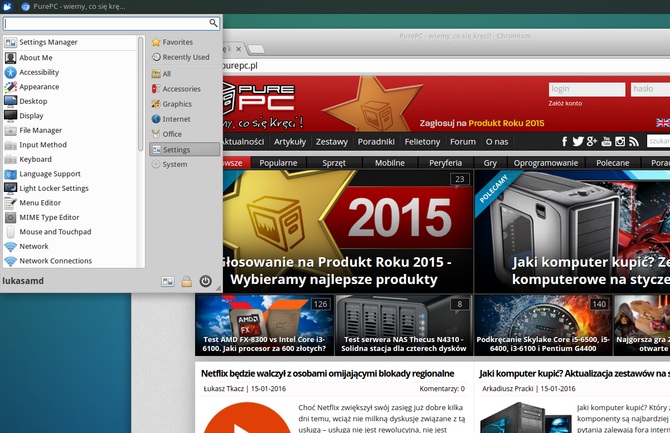Click the PurePC login input field
670x433 pixels.
(587, 89)
